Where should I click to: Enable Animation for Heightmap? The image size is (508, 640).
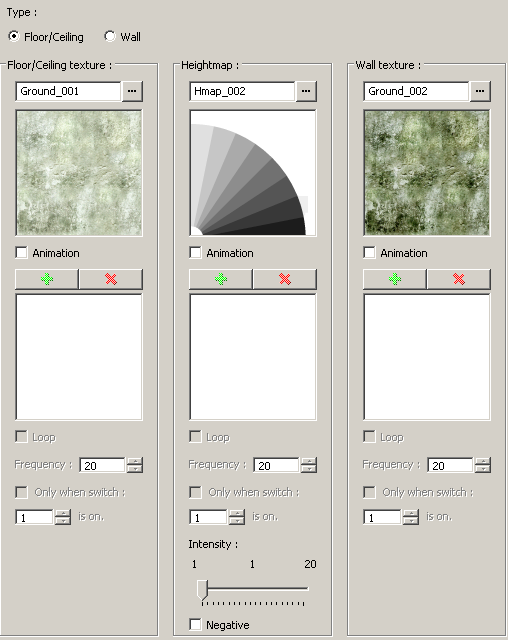click(195, 253)
